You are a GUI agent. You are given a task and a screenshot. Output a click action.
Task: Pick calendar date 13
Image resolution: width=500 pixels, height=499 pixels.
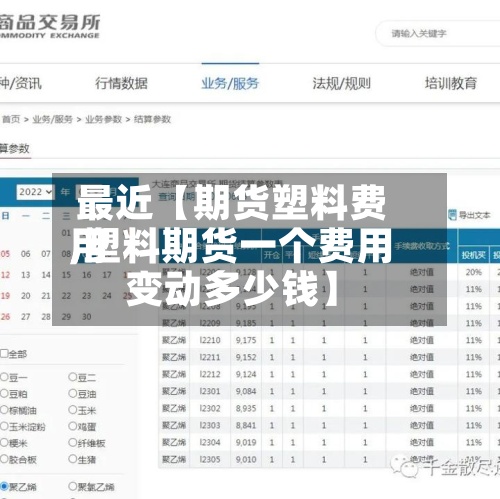[x=26, y=275]
